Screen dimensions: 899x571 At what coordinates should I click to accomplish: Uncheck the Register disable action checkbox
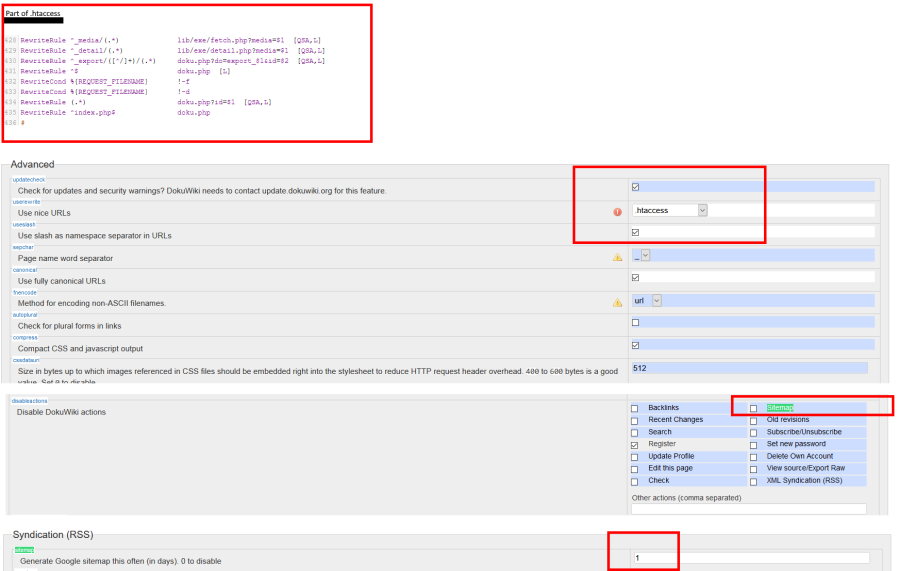point(635,445)
